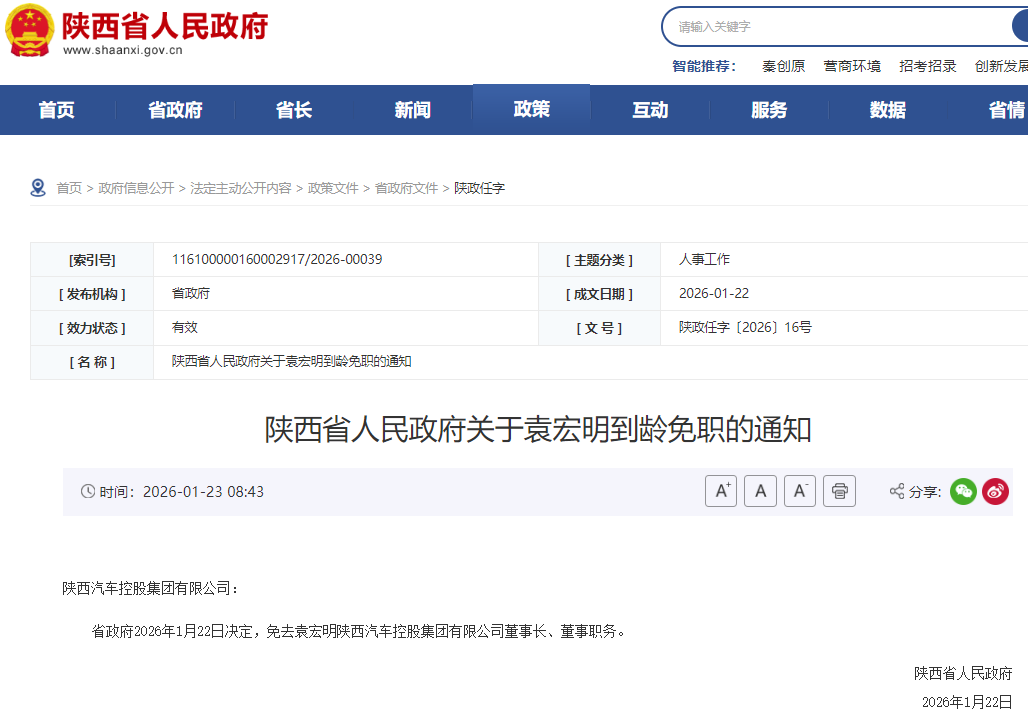Select the 数据 item in the navigation bar

[x=886, y=110]
